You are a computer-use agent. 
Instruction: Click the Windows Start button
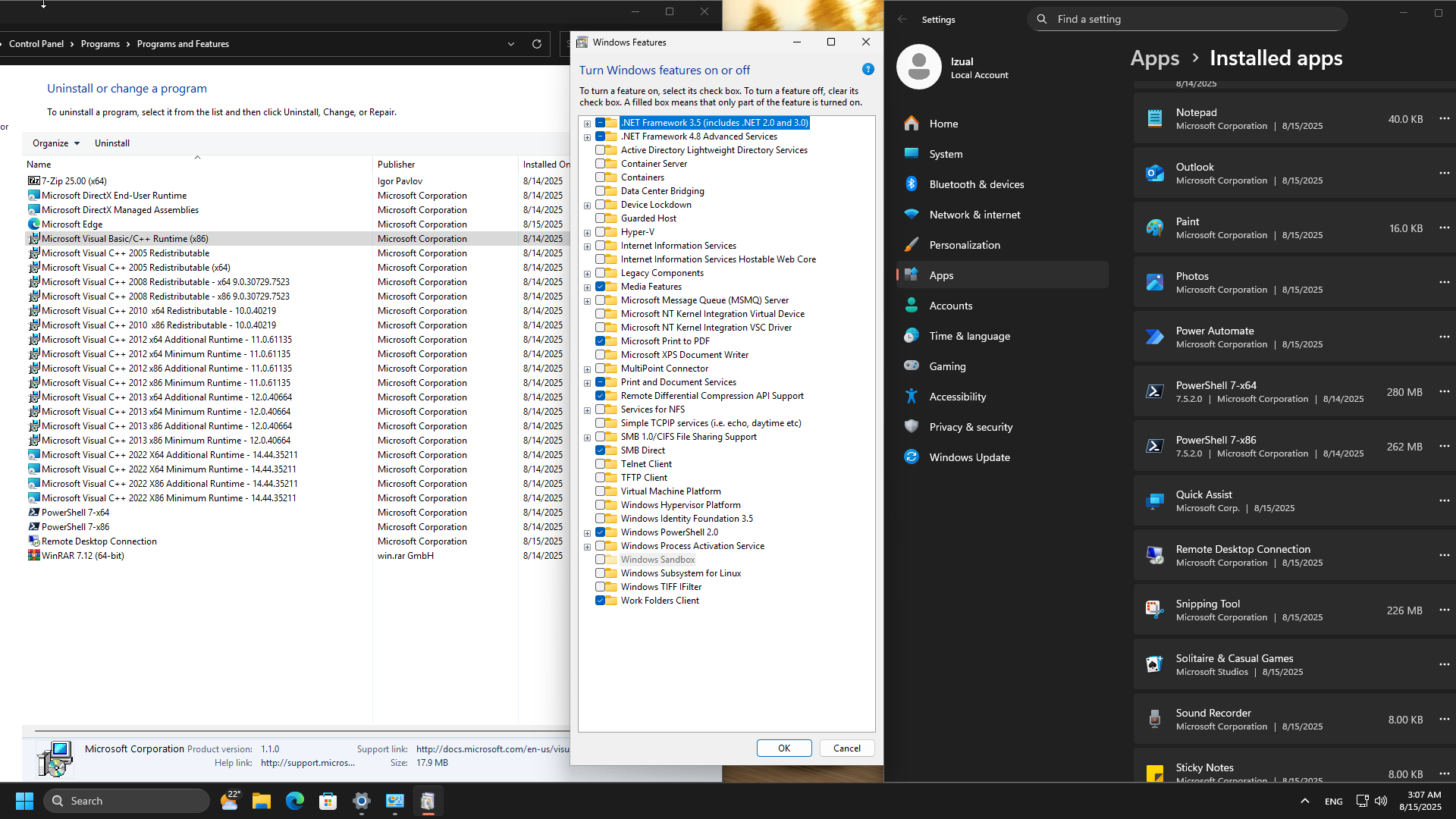(x=24, y=801)
